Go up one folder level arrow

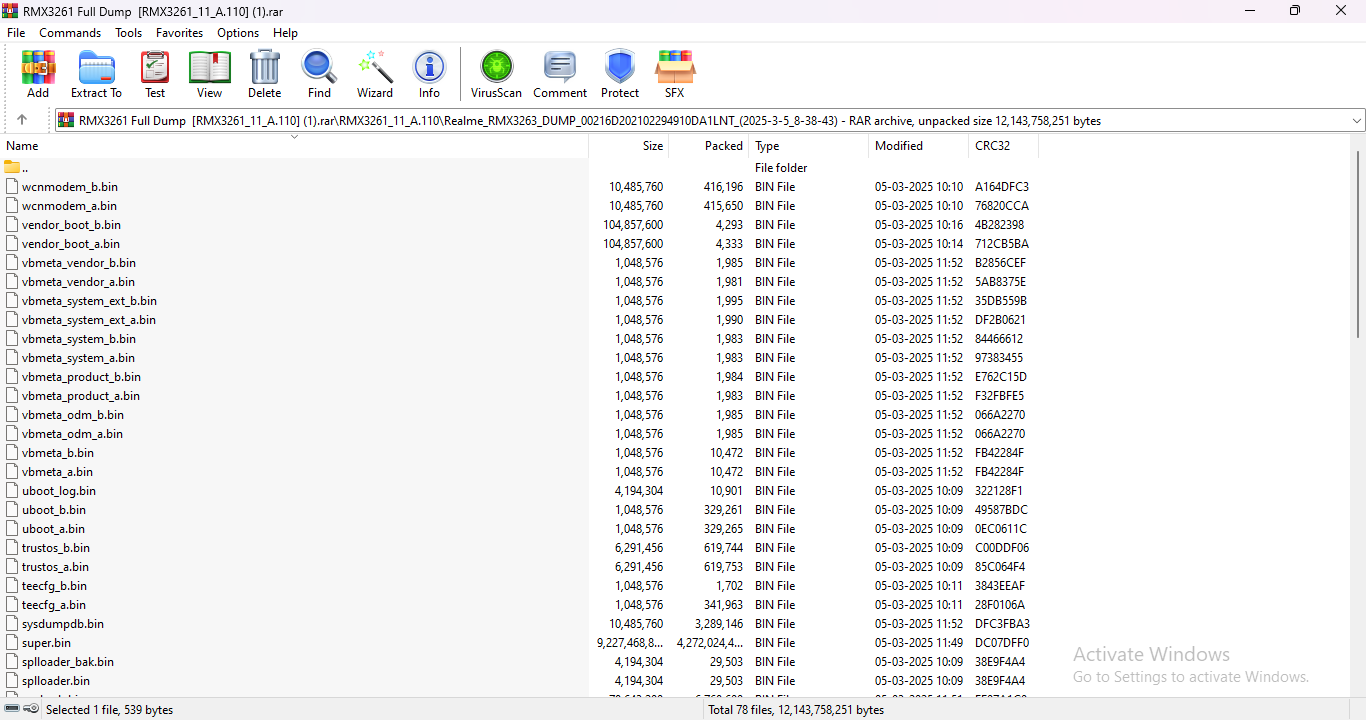(22, 120)
